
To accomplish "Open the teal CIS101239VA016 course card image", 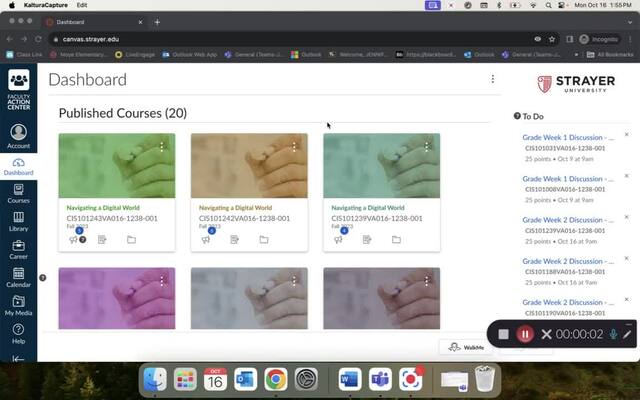I will click(382, 166).
